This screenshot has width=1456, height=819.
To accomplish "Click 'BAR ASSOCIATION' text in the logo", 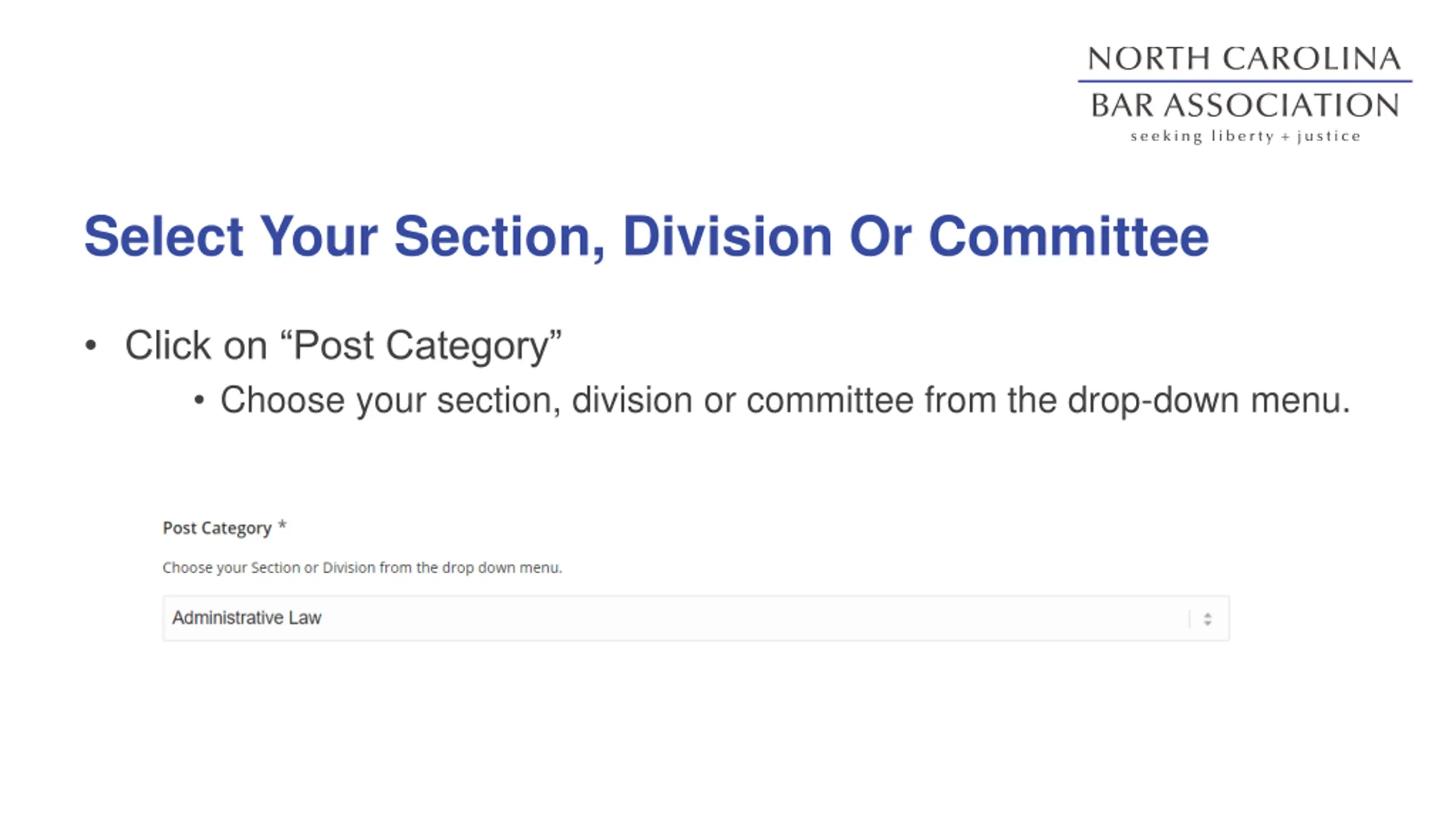I will tap(1244, 105).
